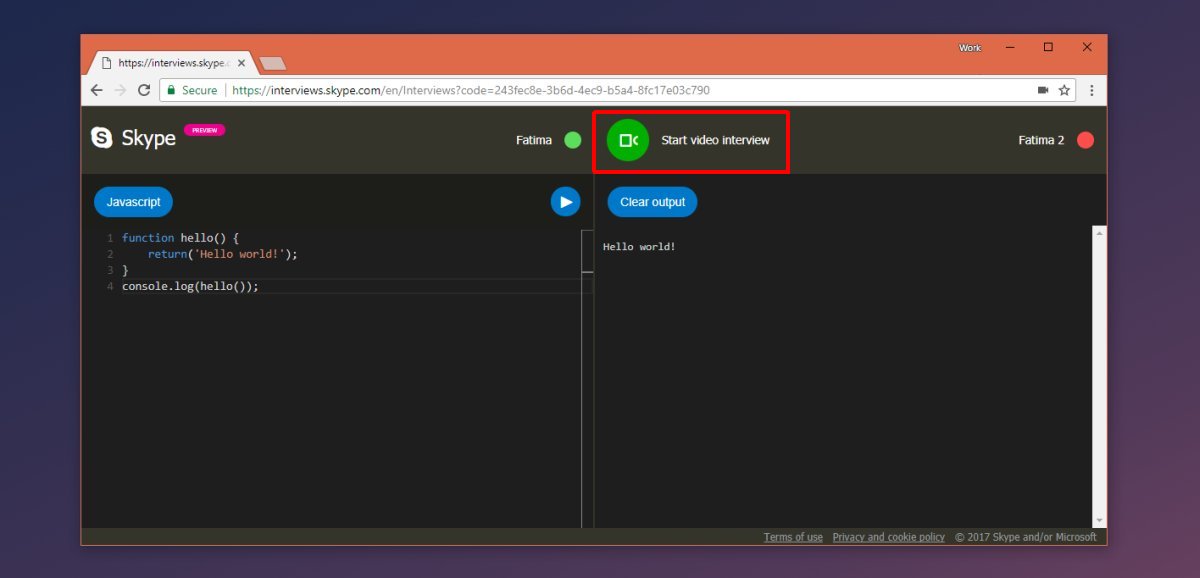Image resolution: width=1200 pixels, height=578 pixels.
Task: Click Fatima 2's red status indicator
Action: tap(1085, 140)
